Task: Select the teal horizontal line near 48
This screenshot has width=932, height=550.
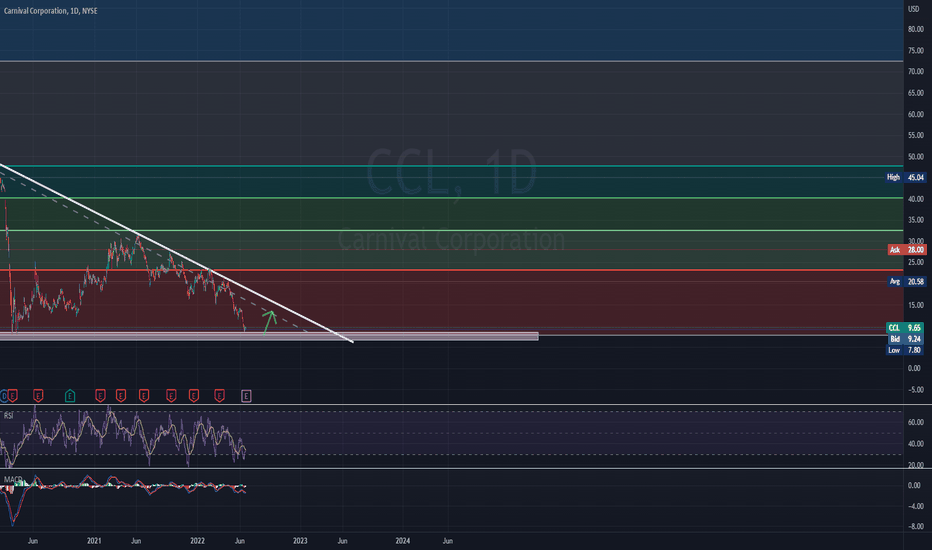Action: [x=452, y=166]
